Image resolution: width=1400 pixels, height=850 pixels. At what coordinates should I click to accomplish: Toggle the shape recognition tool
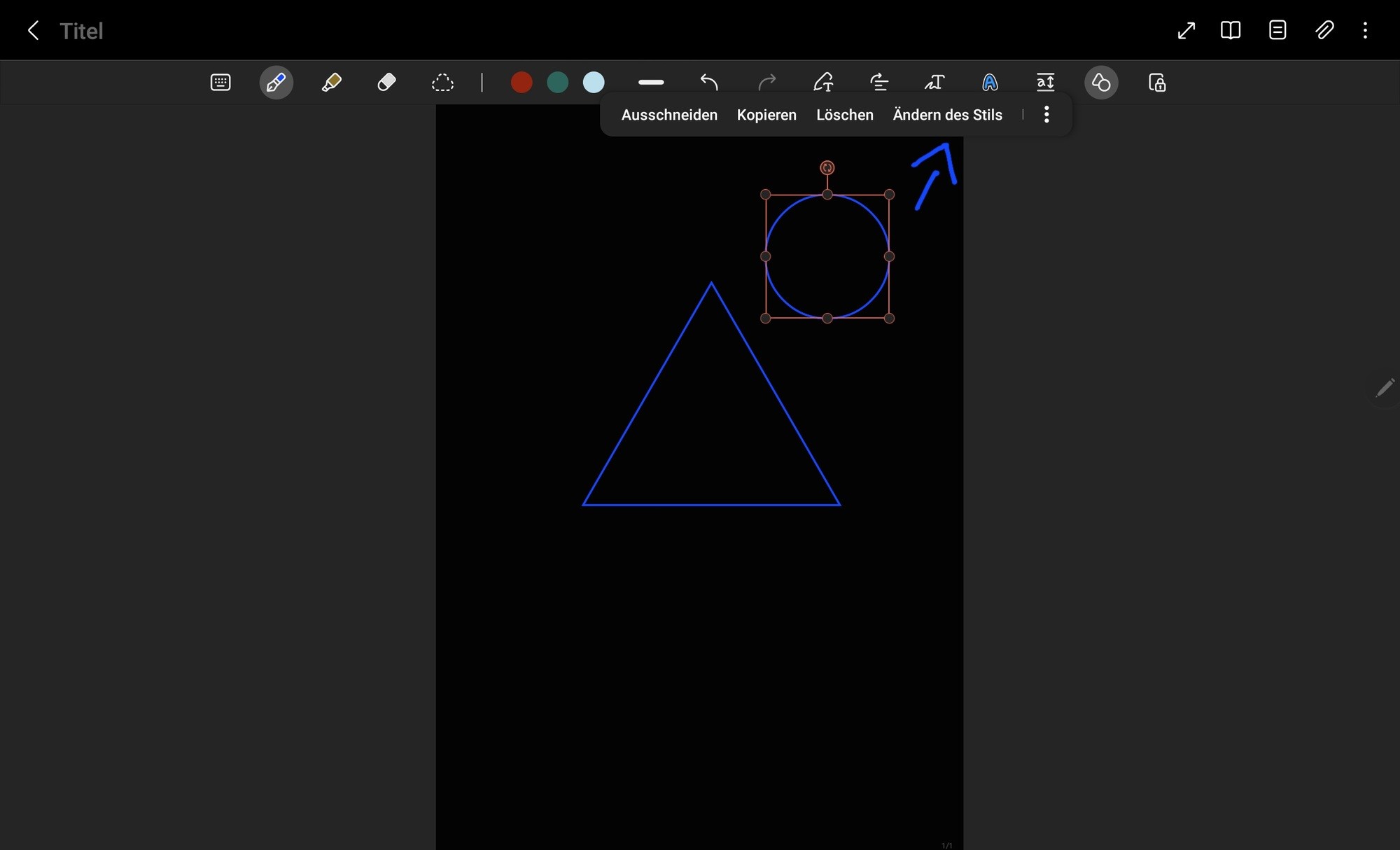[1101, 83]
